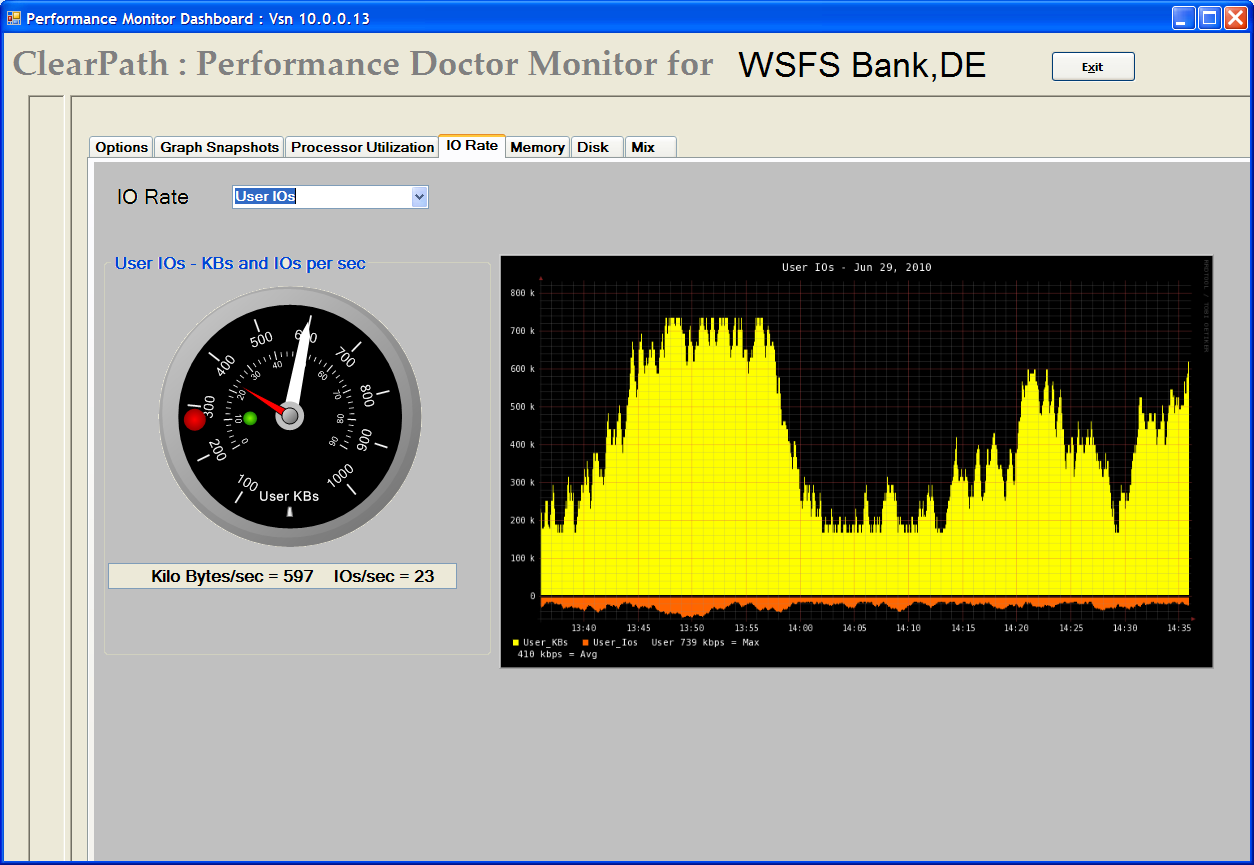Click the User KBs speedometer gauge face
The image size is (1254, 865).
point(290,416)
